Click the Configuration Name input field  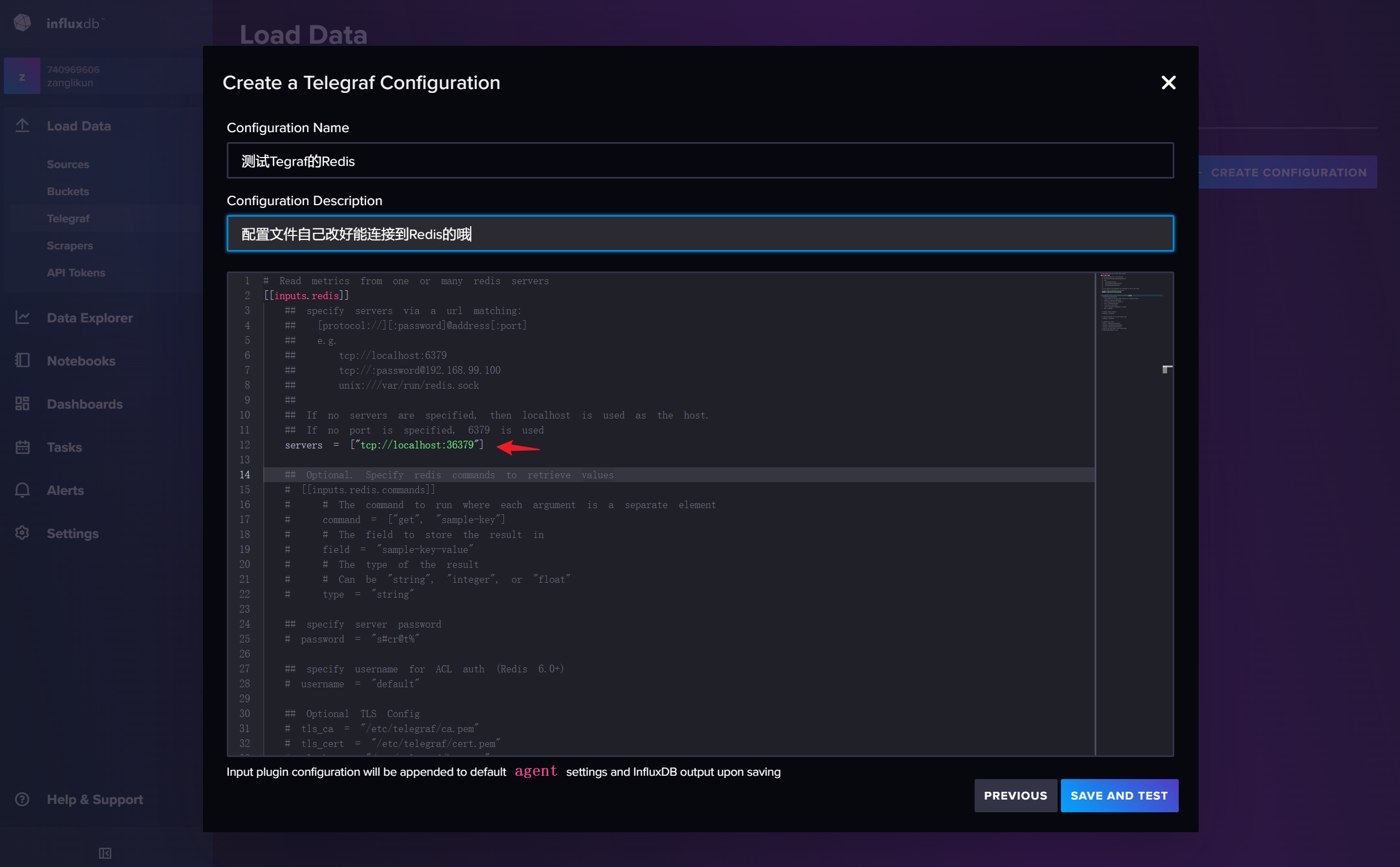click(700, 160)
